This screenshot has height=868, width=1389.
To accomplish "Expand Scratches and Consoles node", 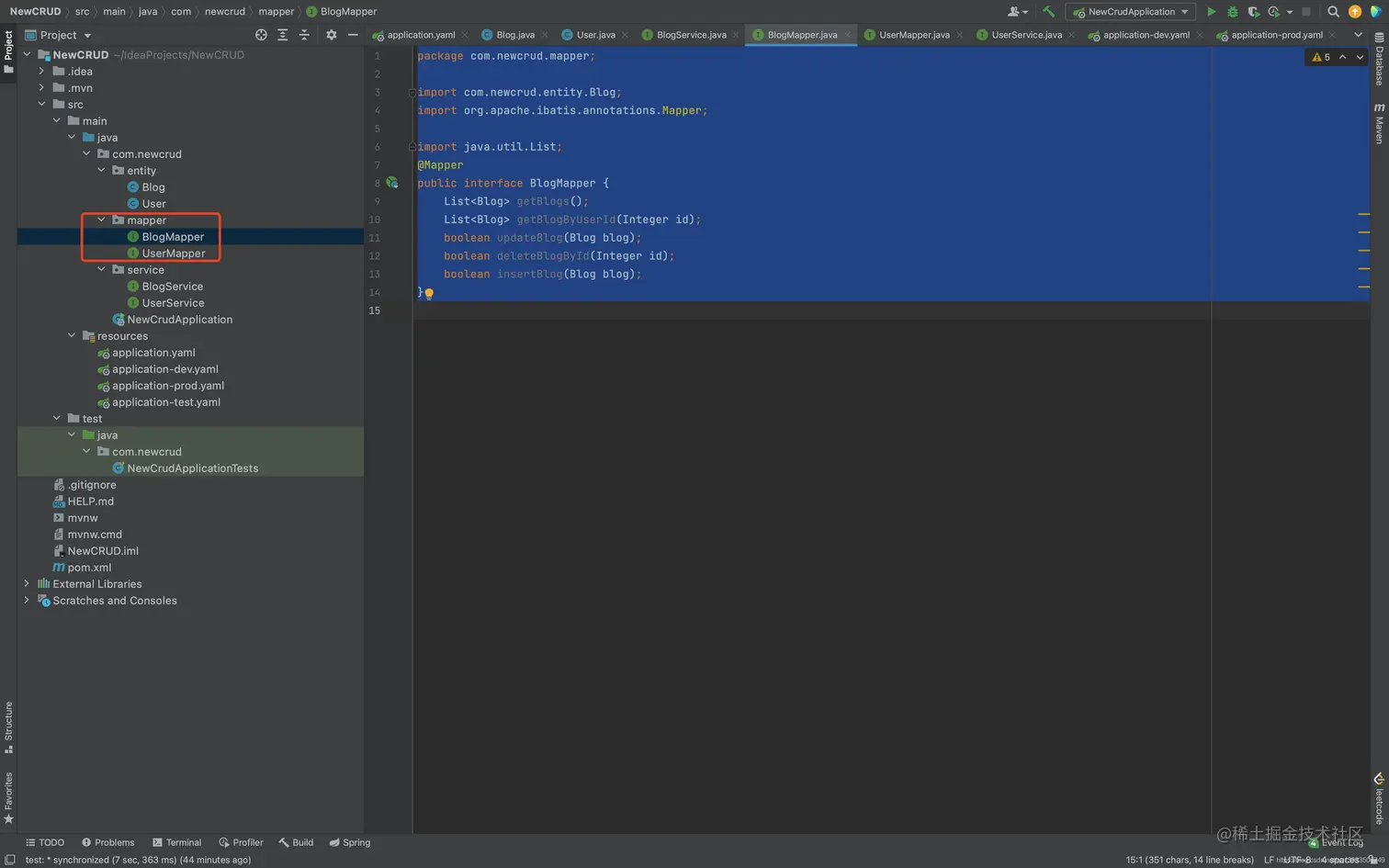I will 27,601.
